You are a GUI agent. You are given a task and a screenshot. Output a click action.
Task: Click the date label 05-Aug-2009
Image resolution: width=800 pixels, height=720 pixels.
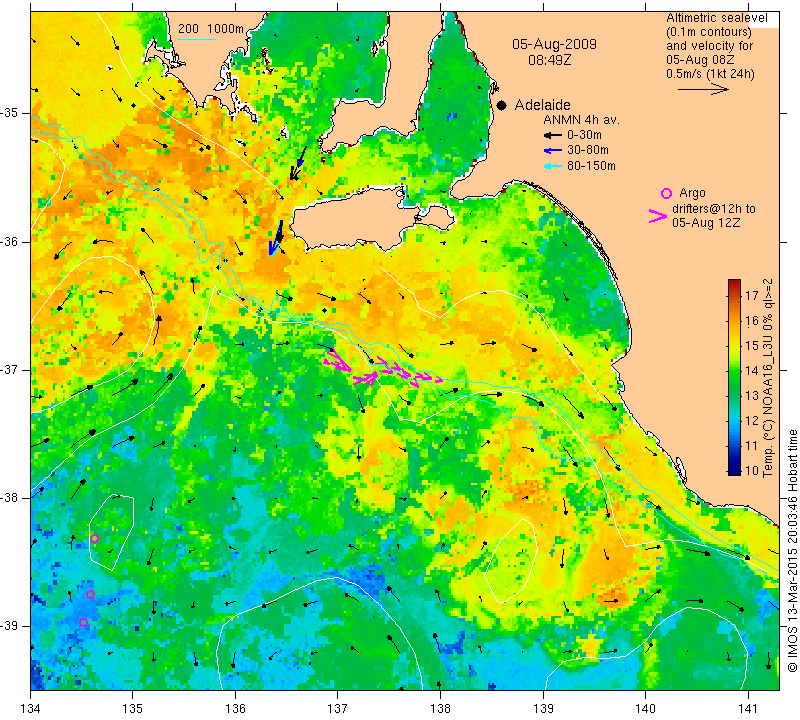pos(554,44)
